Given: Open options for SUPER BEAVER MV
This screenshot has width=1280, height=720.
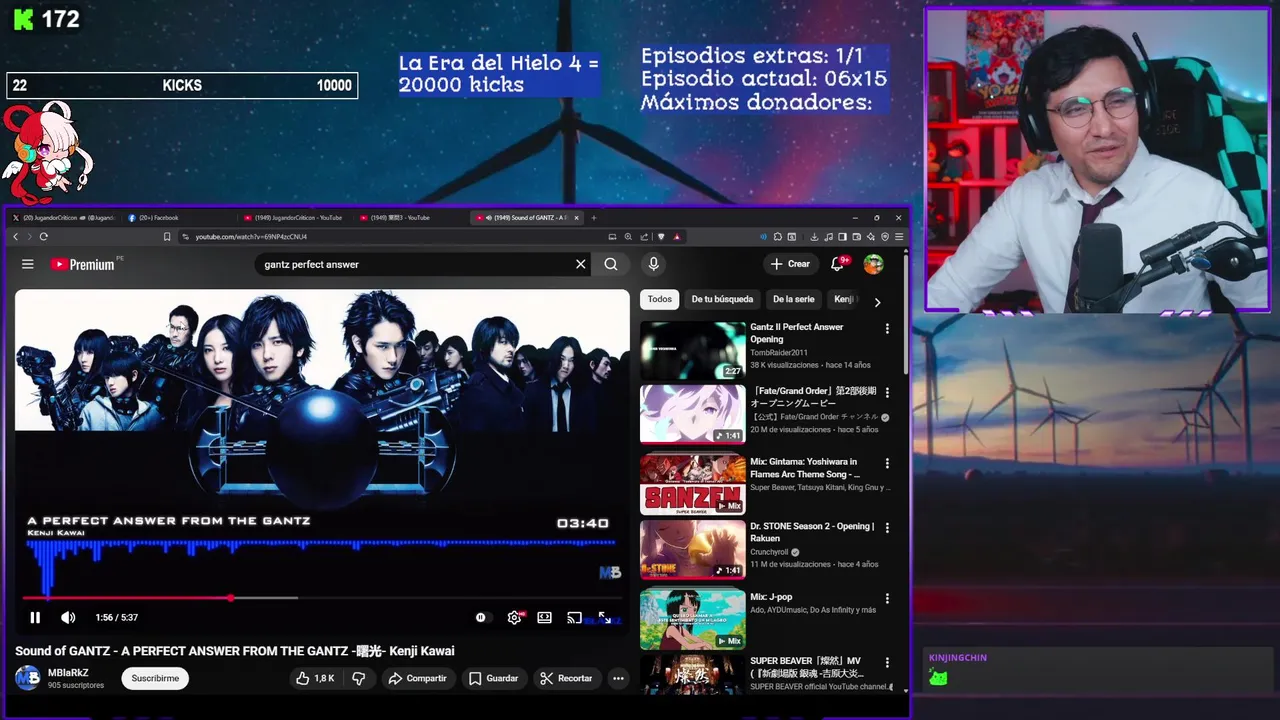Looking at the screenshot, I should (887, 662).
